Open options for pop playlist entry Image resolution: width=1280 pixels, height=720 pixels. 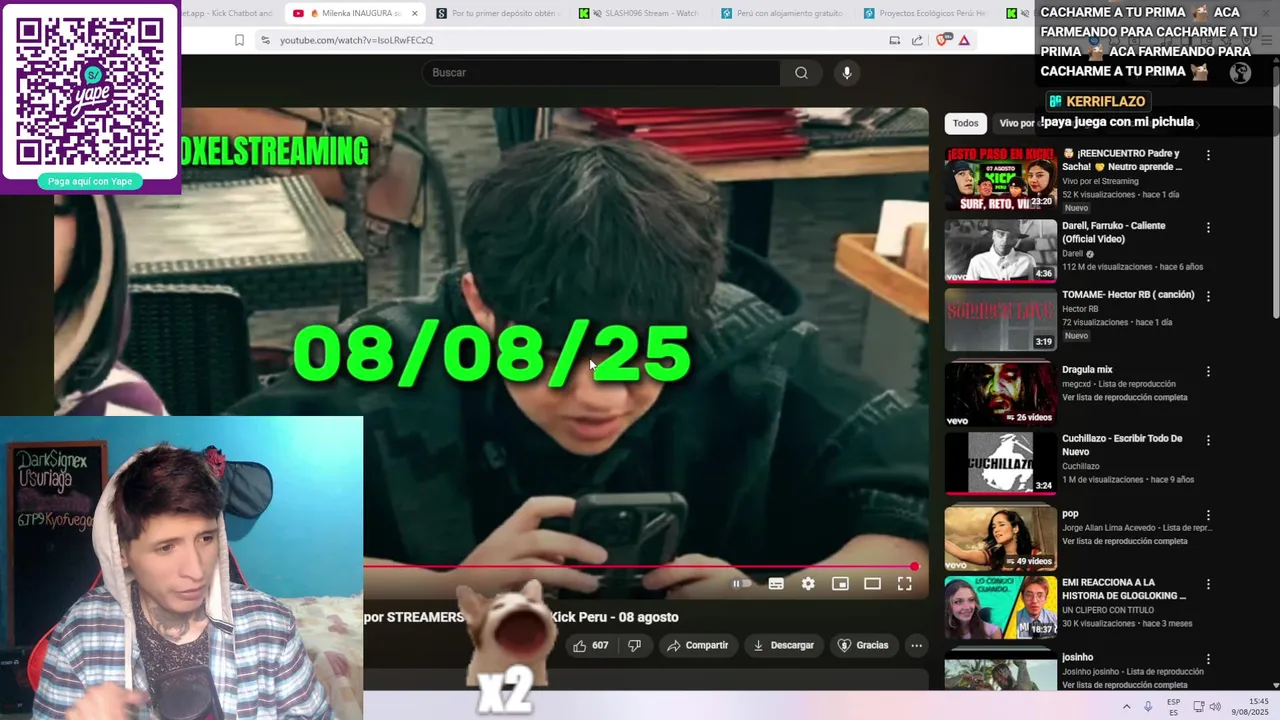click(1208, 515)
